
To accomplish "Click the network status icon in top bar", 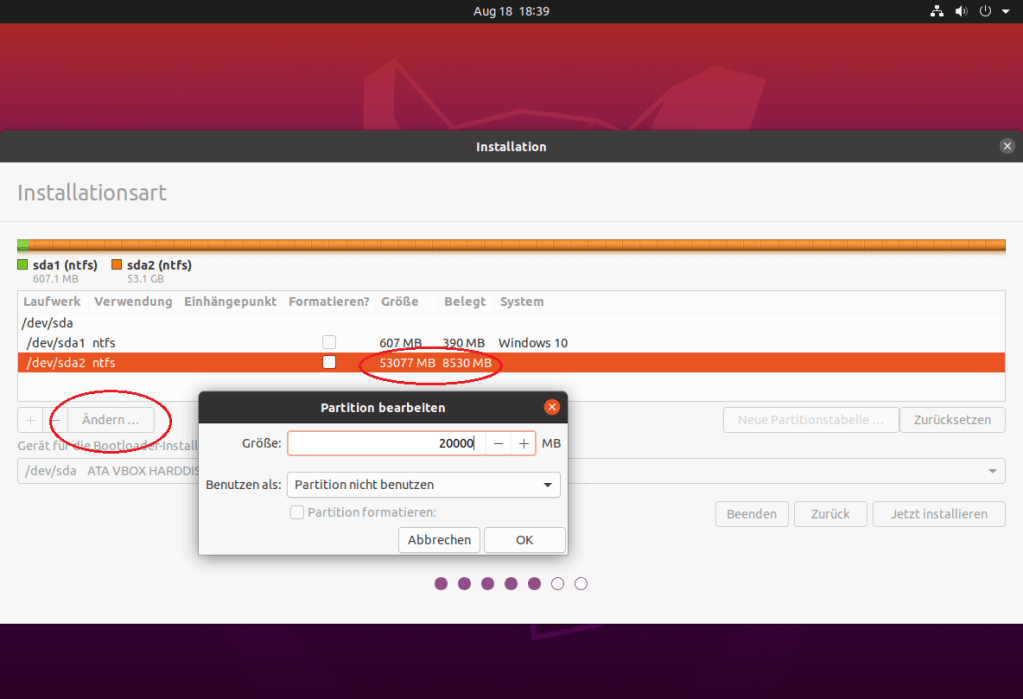I will [937, 11].
